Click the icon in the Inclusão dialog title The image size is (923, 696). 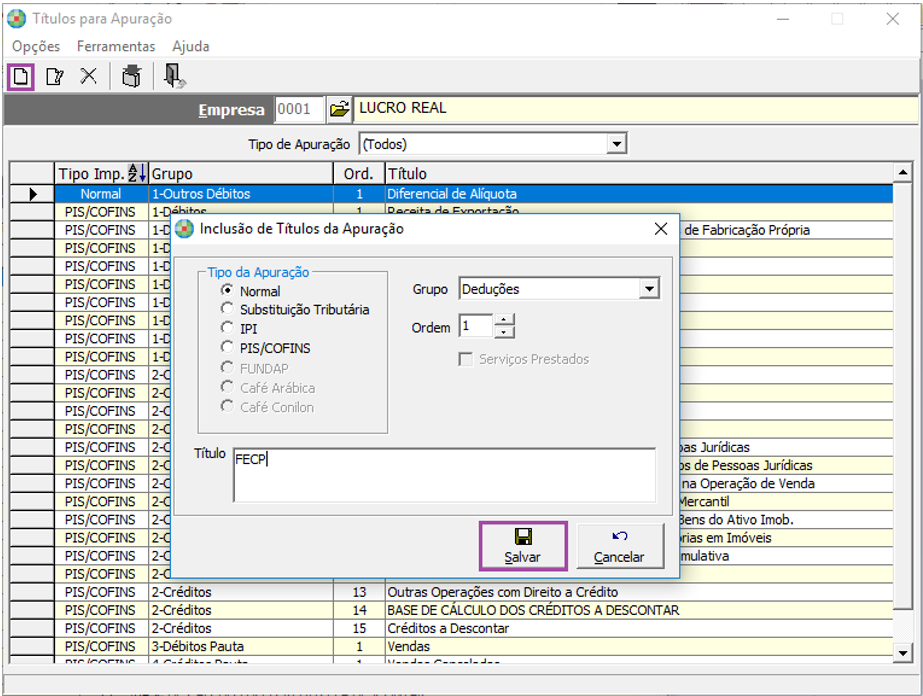[184, 229]
